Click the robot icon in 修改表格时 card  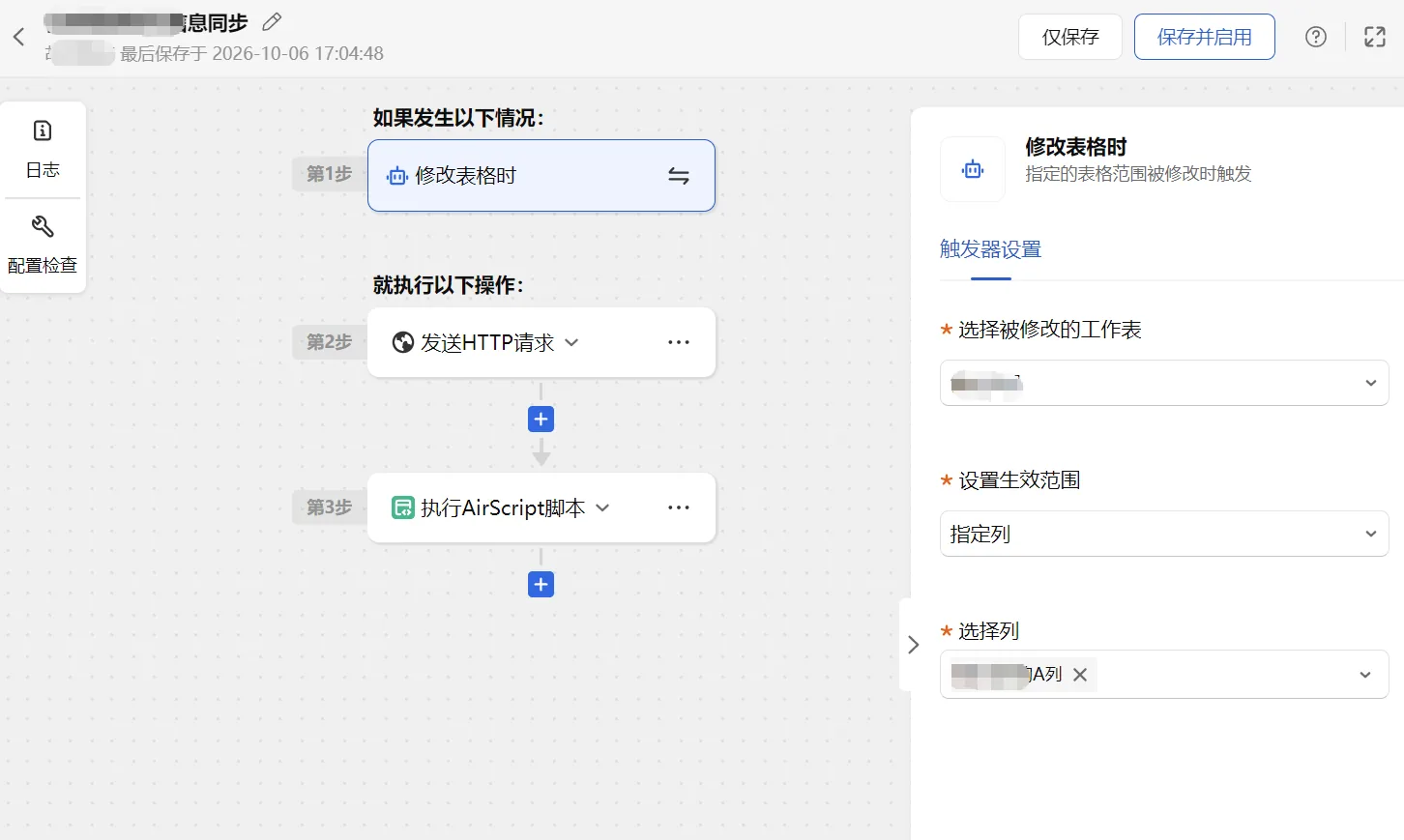[x=397, y=176]
